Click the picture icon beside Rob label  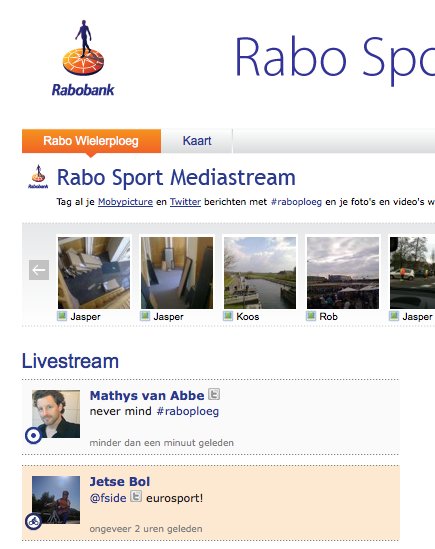click(311, 316)
